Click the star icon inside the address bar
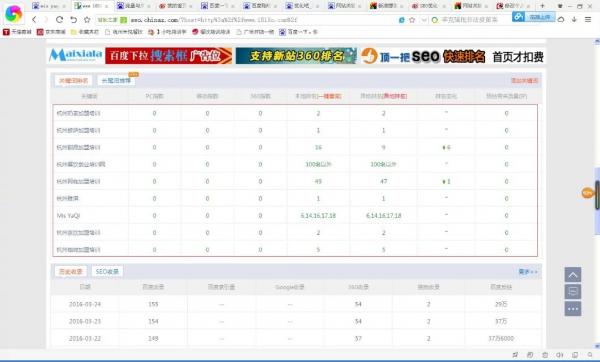Screen dimensions: 600x362 tap(412, 20)
